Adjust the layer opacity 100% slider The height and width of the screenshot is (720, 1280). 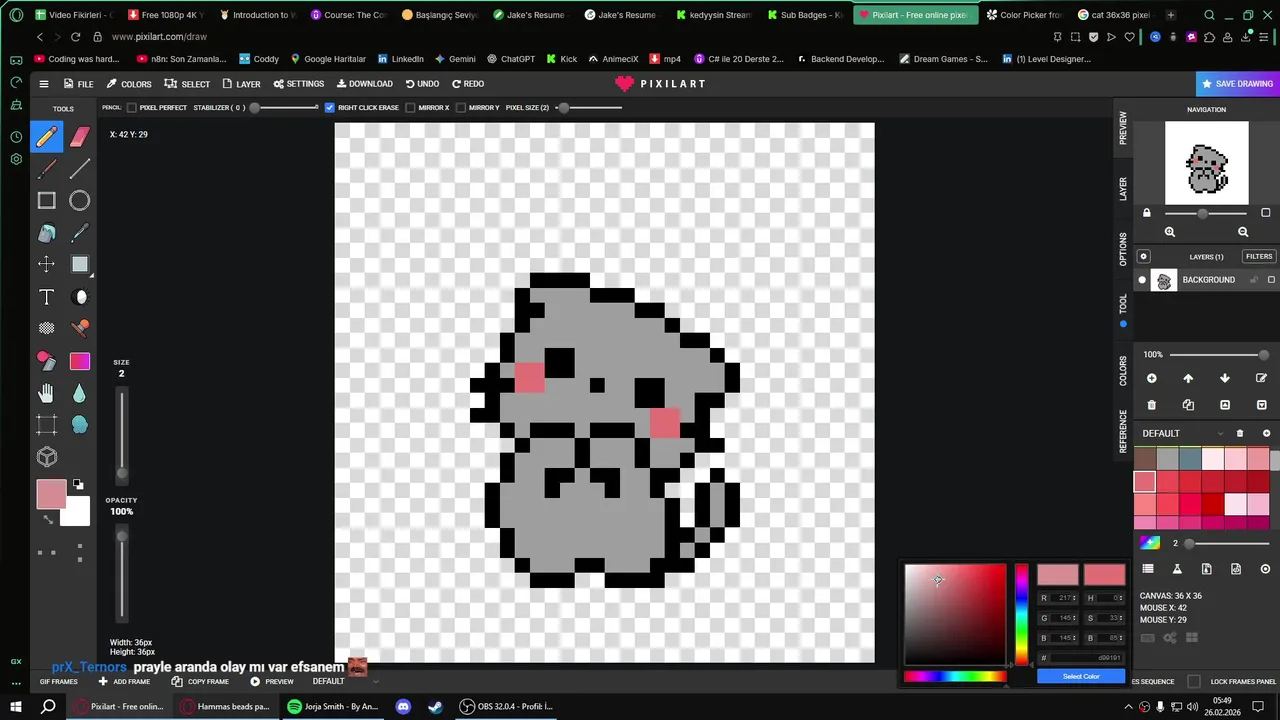click(1220, 355)
